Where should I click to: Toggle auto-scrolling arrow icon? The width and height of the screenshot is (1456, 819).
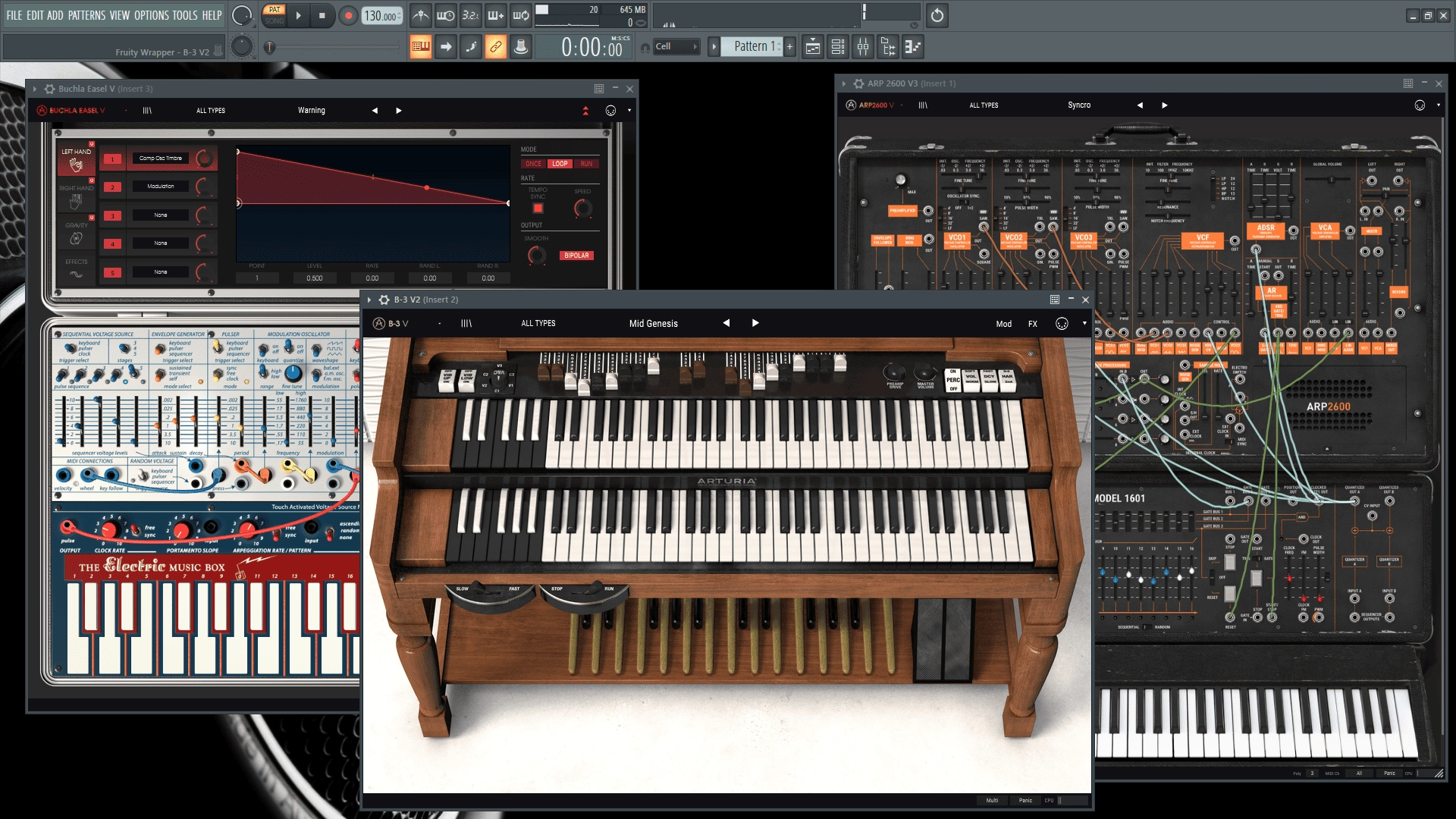[446, 47]
